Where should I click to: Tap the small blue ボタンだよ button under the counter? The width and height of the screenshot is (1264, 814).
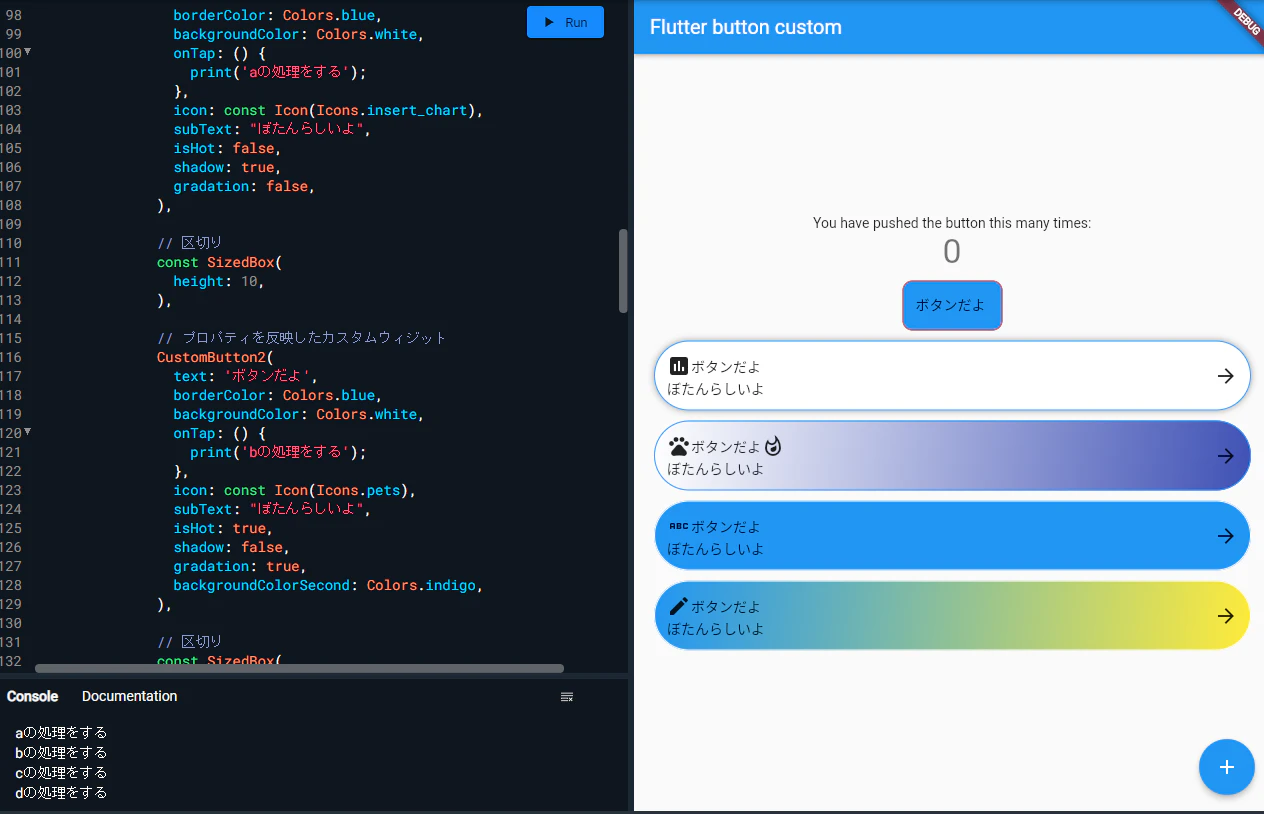click(952, 305)
